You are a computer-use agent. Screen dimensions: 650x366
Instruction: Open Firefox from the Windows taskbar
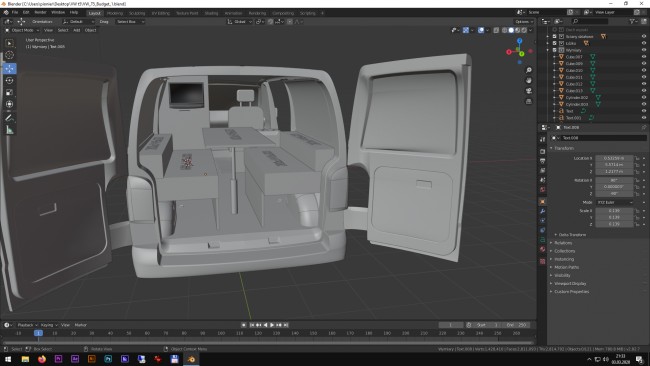(42, 359)
